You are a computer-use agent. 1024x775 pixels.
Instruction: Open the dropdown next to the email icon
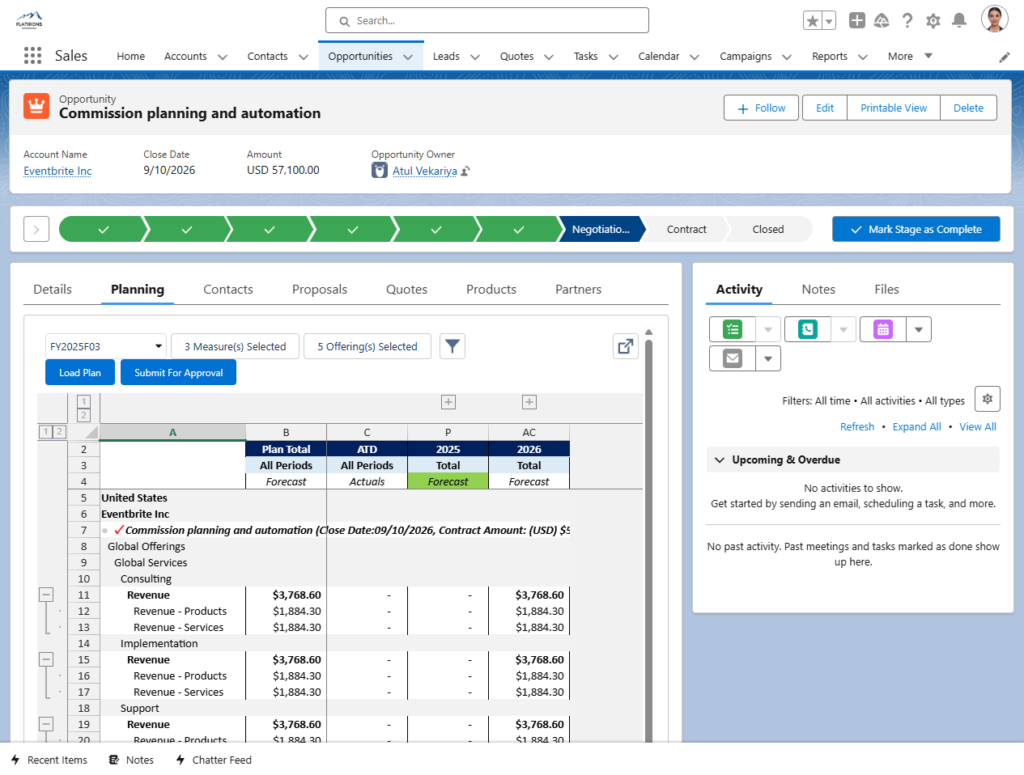[768, 358]
